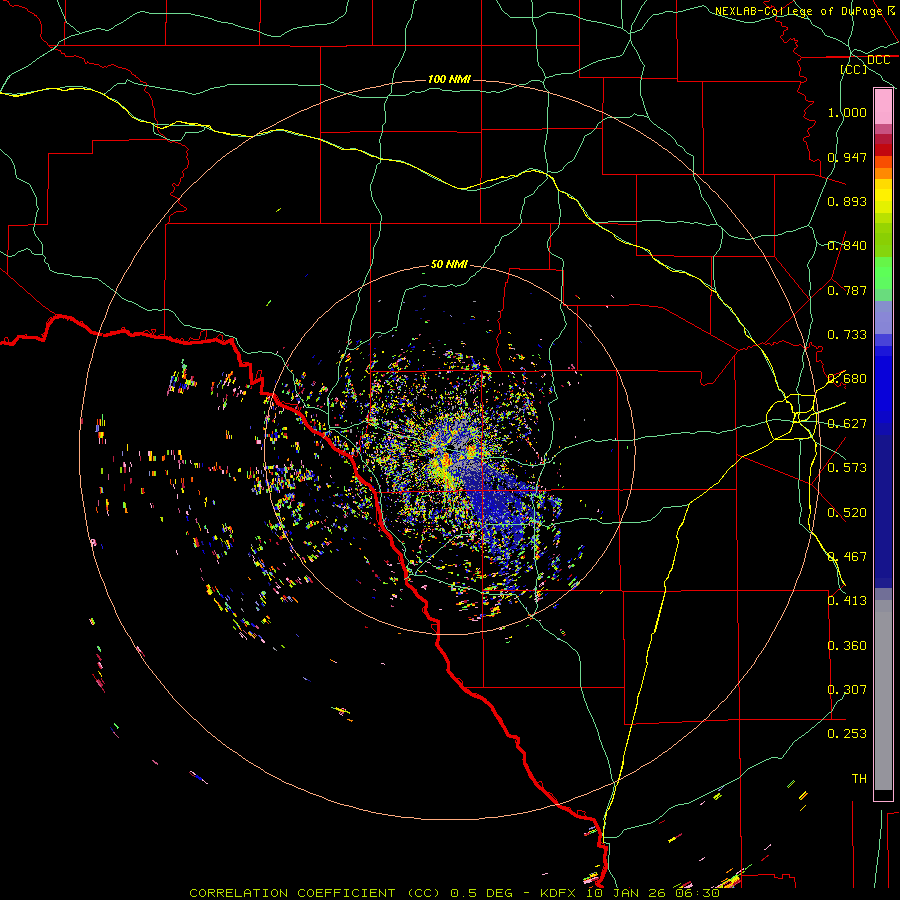Viewport: 900px width, 900px height.
Task: Click the 06:30 timestamp in caption
Action: click(697, 893)
